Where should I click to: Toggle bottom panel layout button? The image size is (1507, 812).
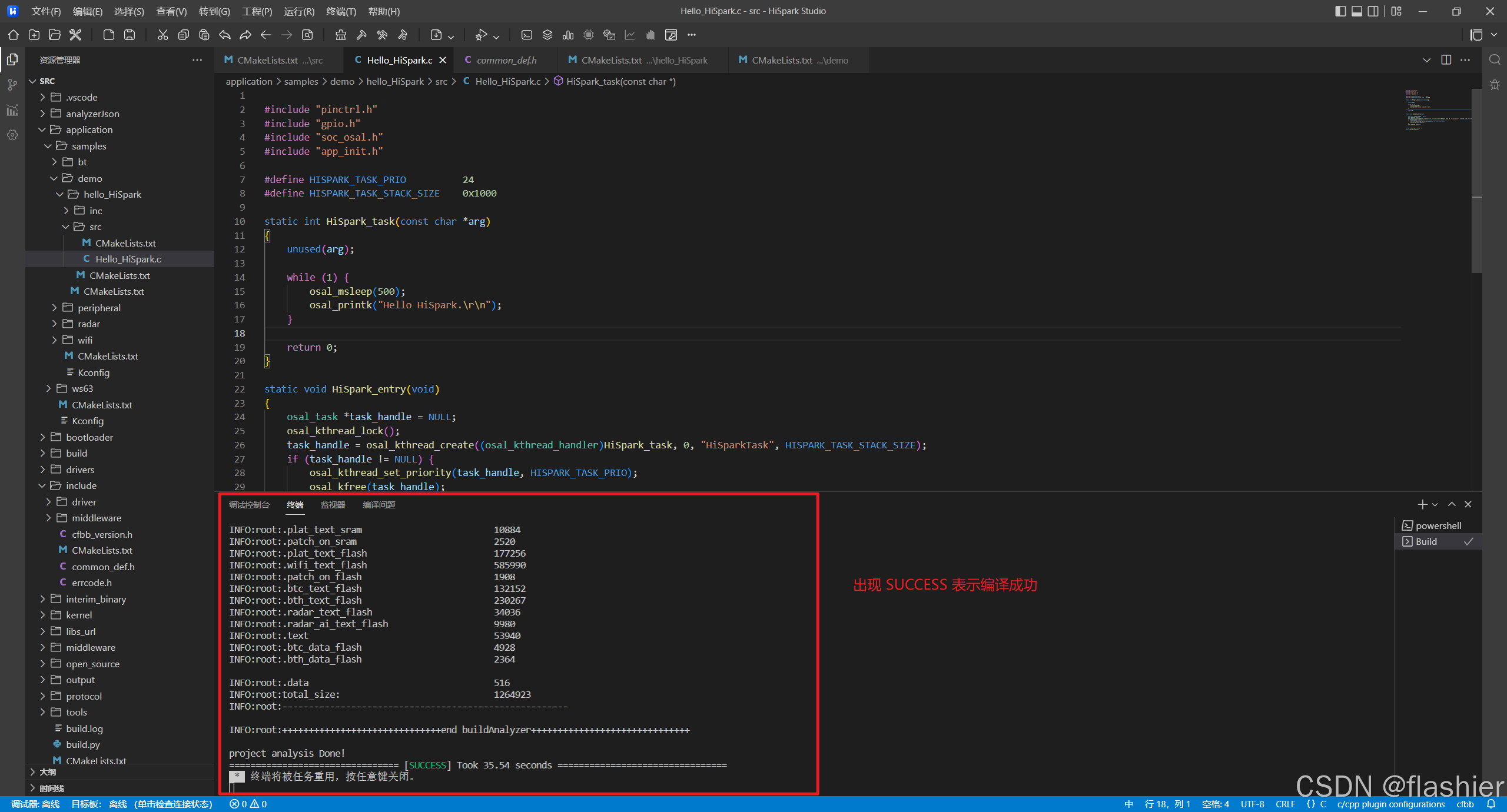[1357, 11]
